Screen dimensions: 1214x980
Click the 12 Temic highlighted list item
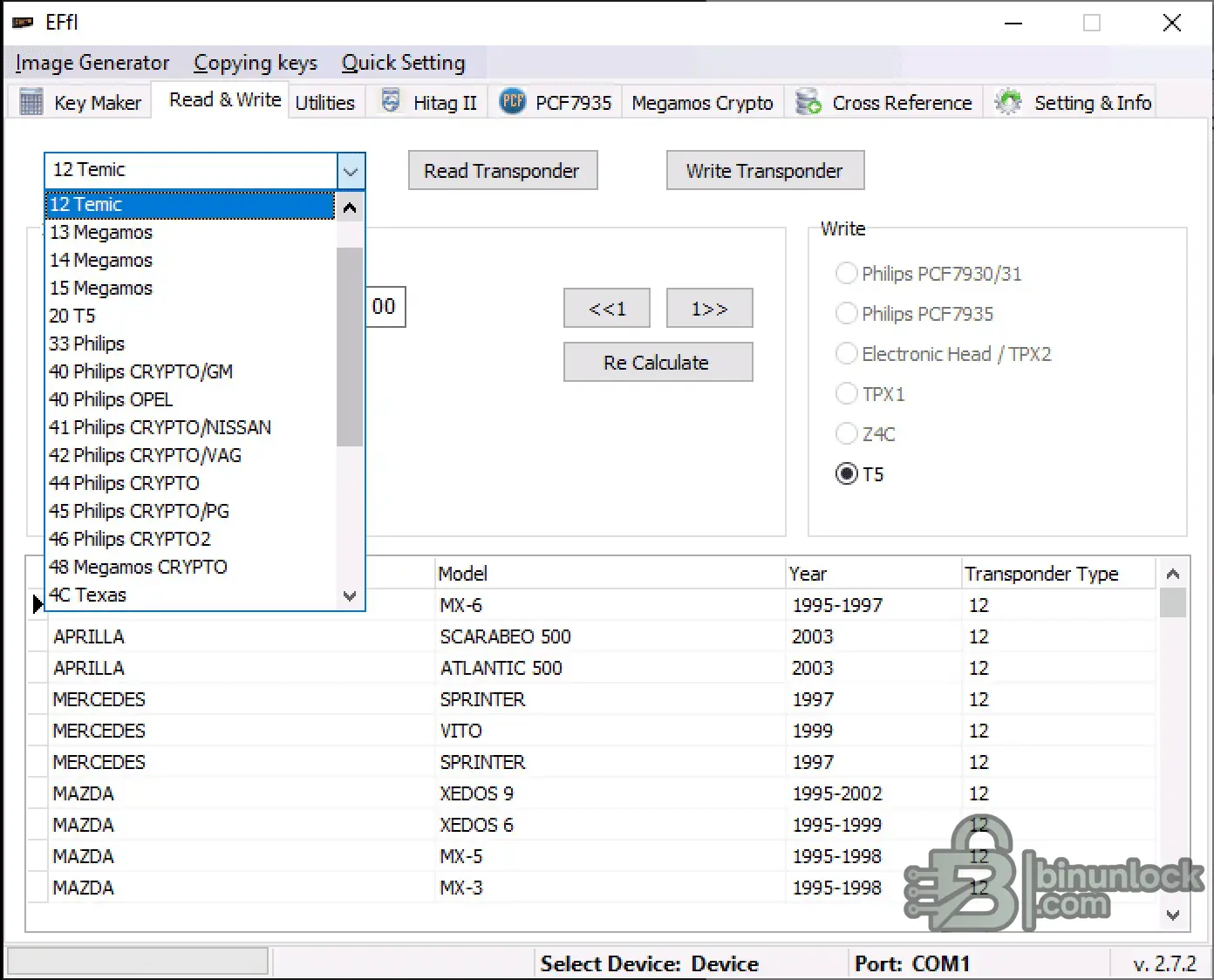(x=190, y=205)
